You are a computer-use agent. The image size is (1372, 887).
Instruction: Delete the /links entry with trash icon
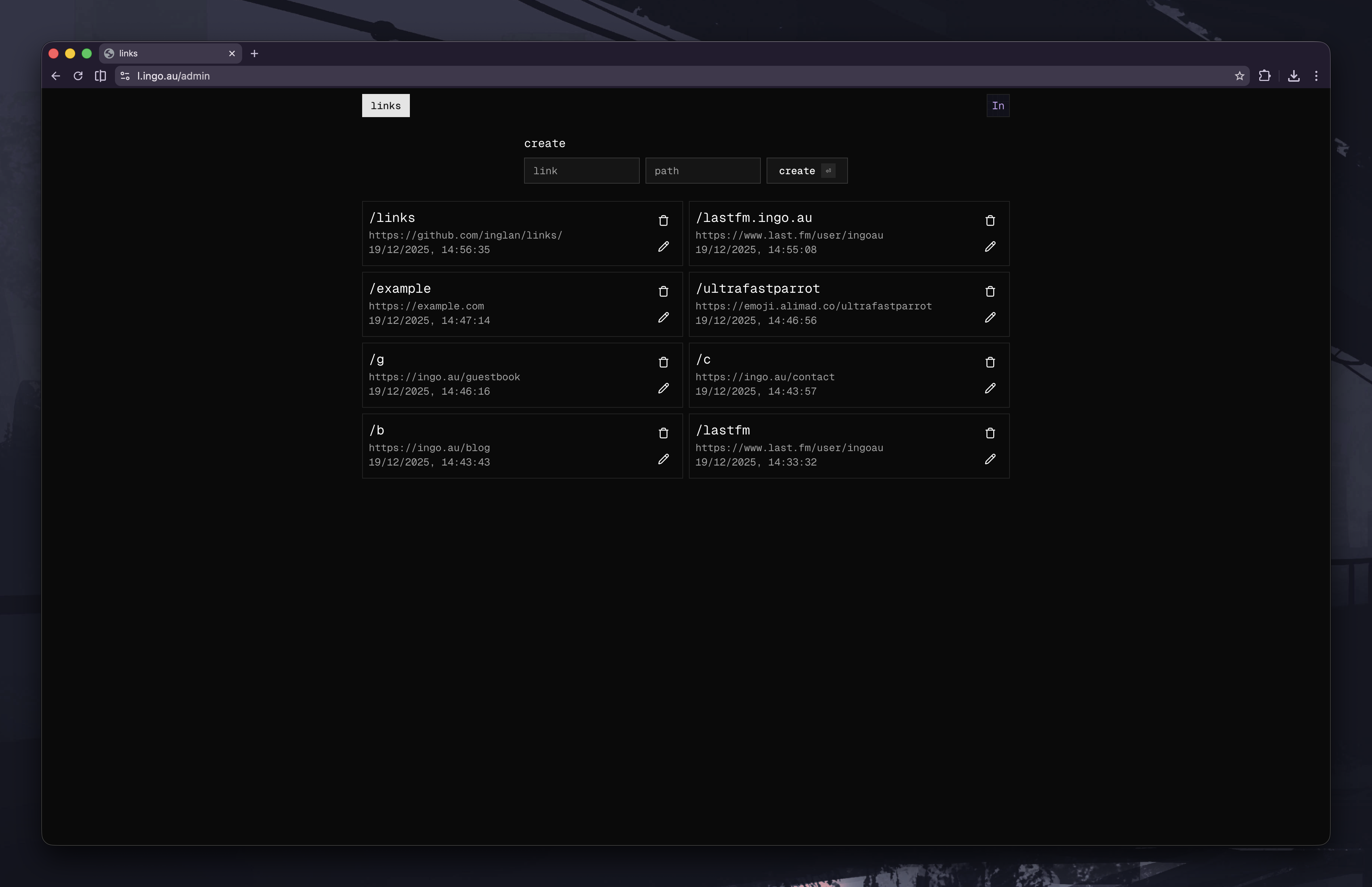pyautogui.click(x=663, y=220)
